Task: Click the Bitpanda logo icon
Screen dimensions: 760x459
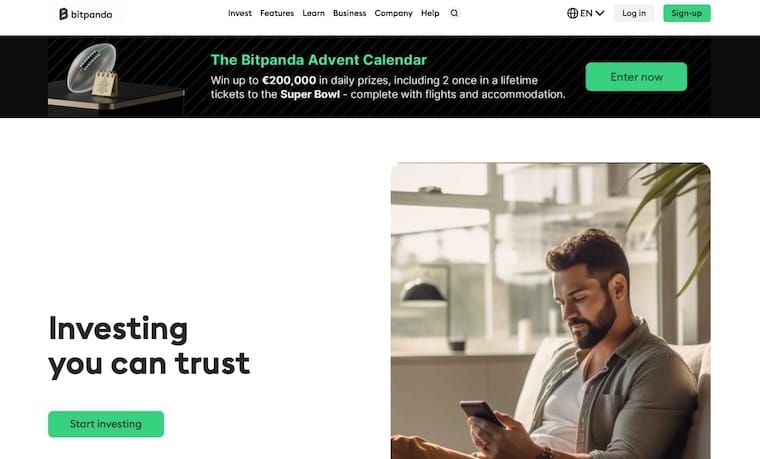Action: tap(63, 14)
